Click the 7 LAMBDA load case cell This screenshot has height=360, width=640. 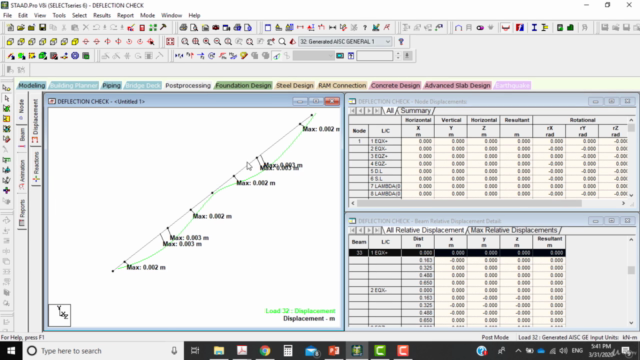[x=385, y=186]
